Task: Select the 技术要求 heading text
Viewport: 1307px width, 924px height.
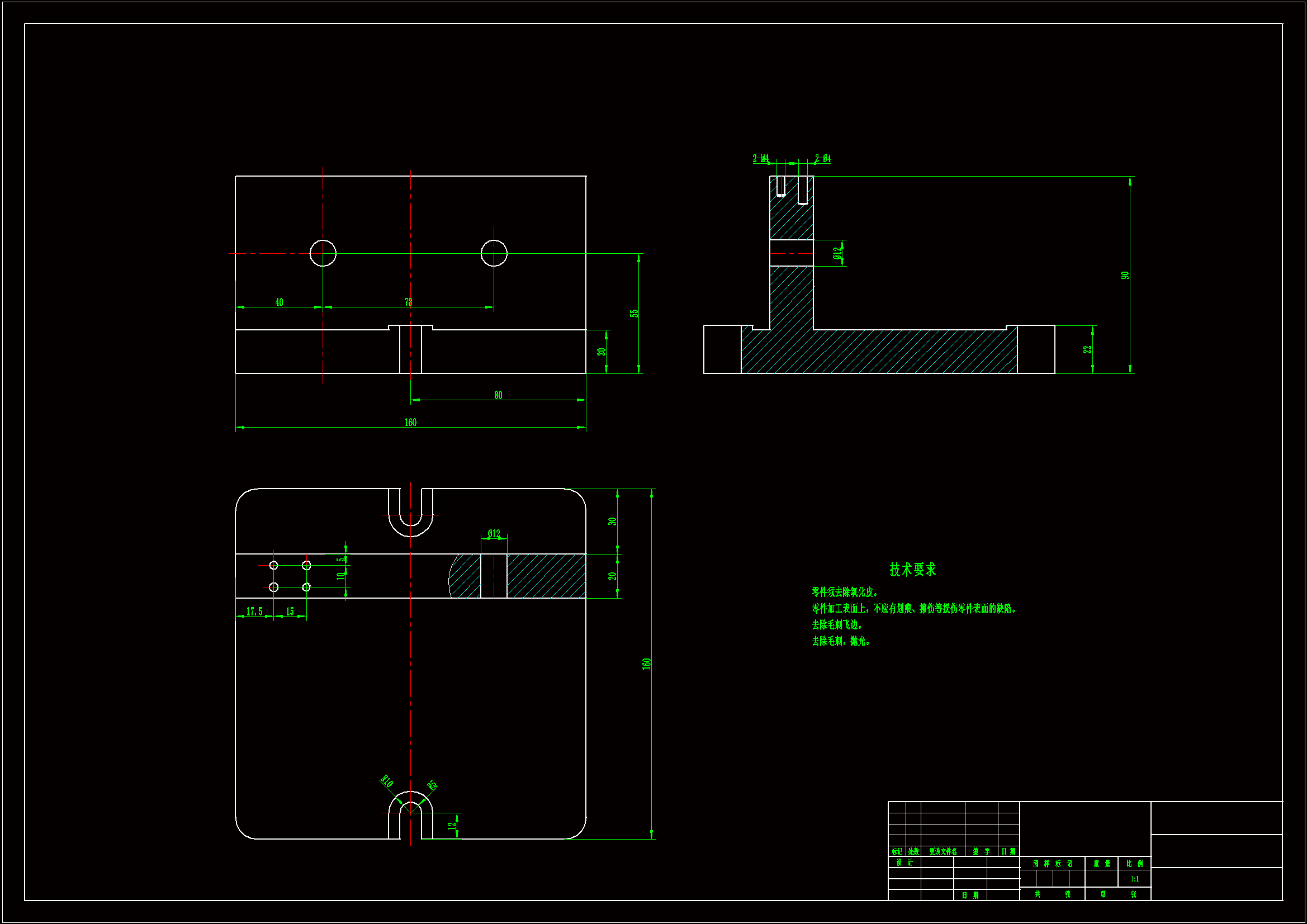Action: (912, 569)
